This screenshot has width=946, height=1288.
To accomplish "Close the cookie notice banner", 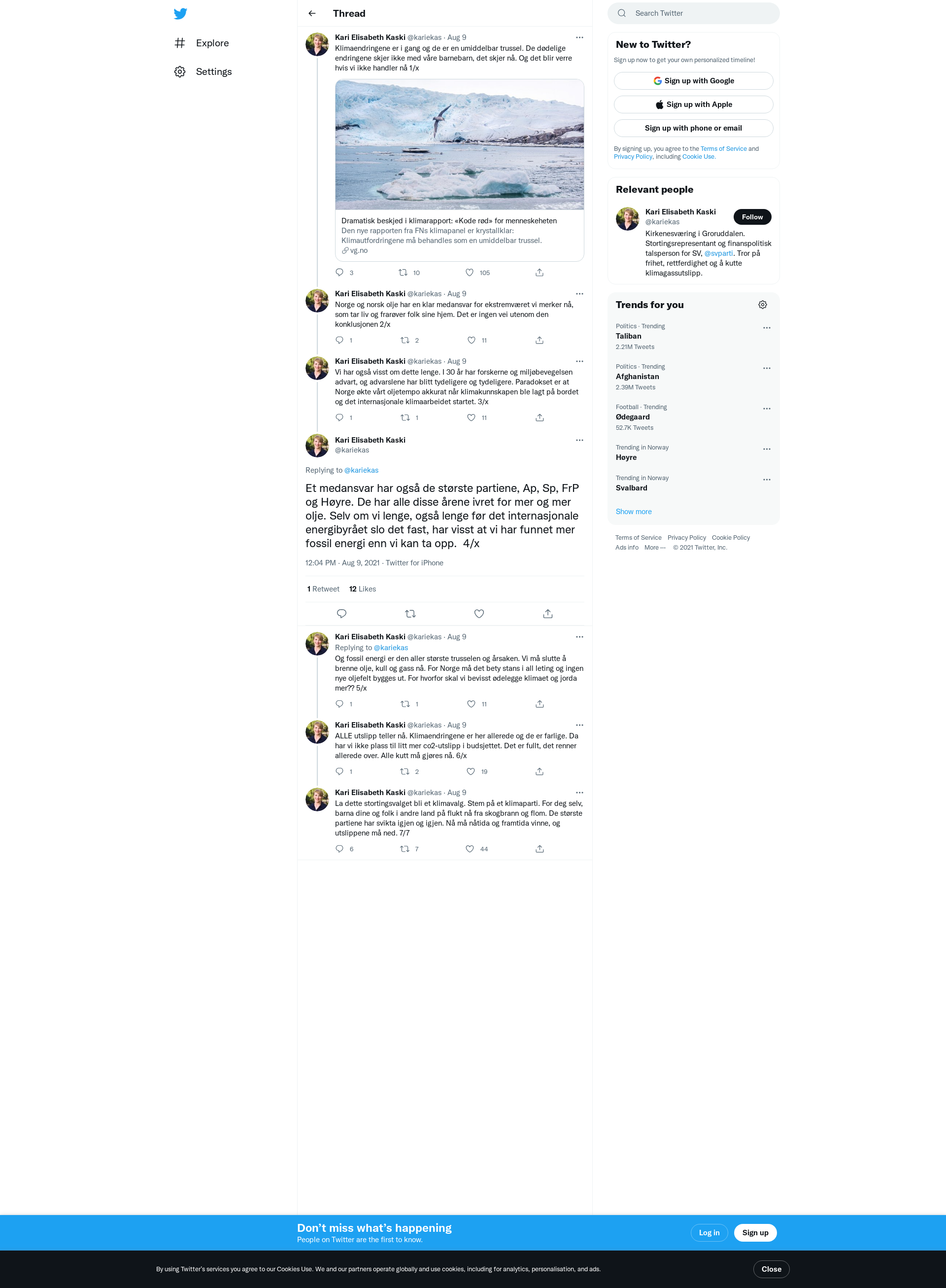I will pyautogui.click(x=772, y=1269).
